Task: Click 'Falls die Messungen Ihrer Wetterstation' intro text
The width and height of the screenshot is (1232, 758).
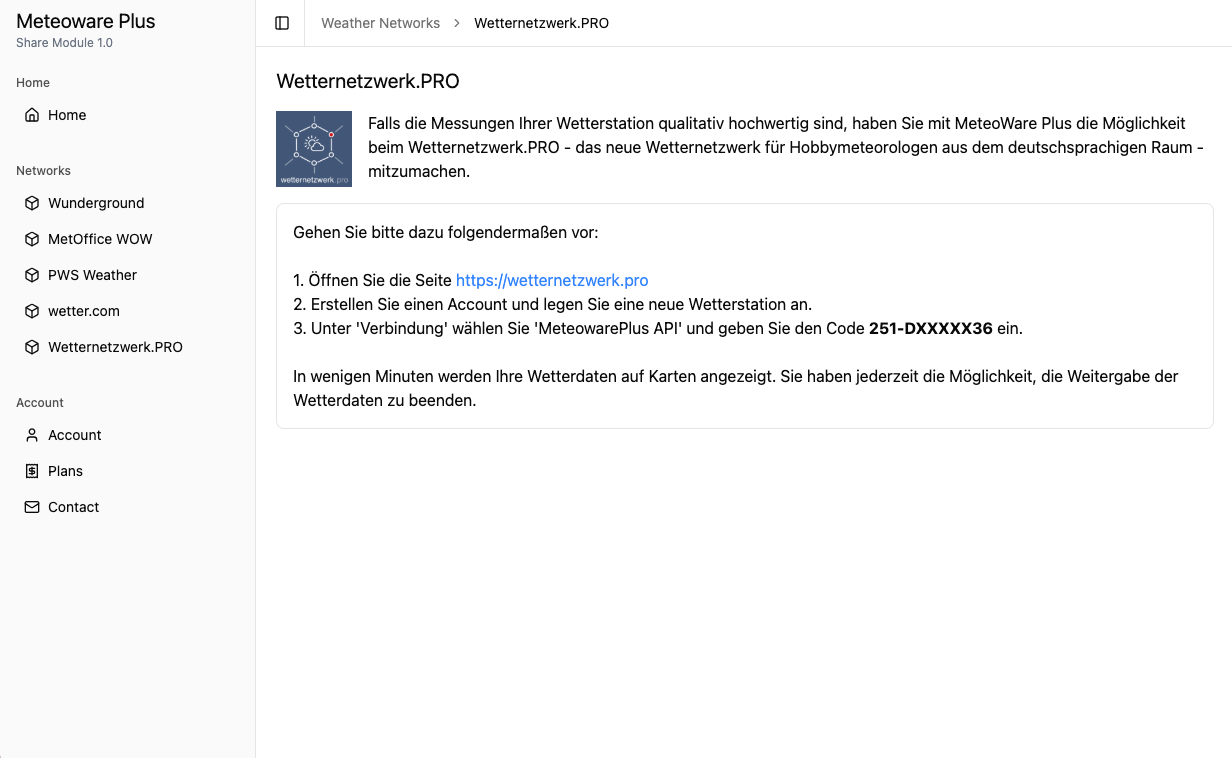Action: 786,148
